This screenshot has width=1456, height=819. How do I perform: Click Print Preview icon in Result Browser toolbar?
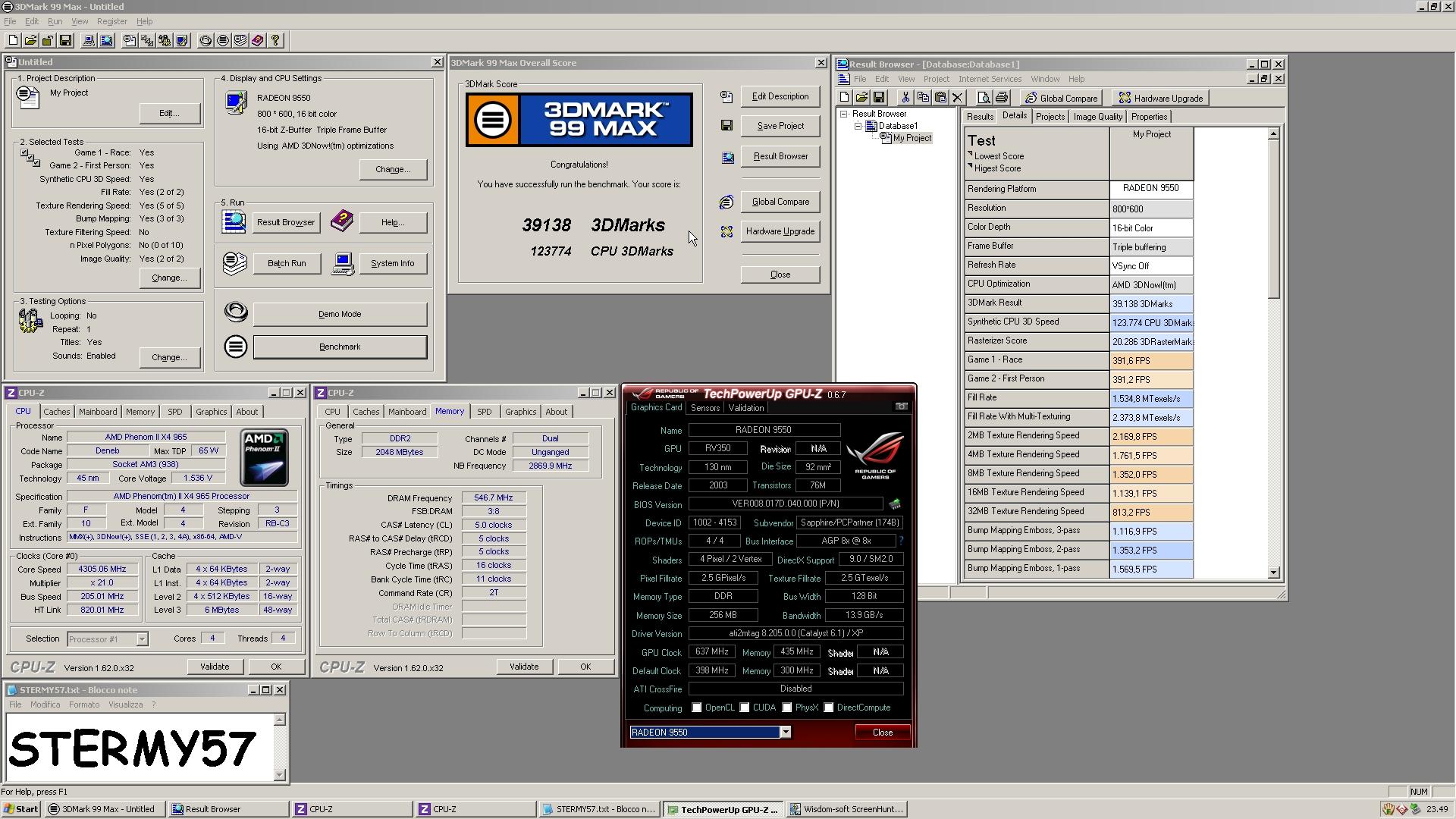(x=984, y=98)
